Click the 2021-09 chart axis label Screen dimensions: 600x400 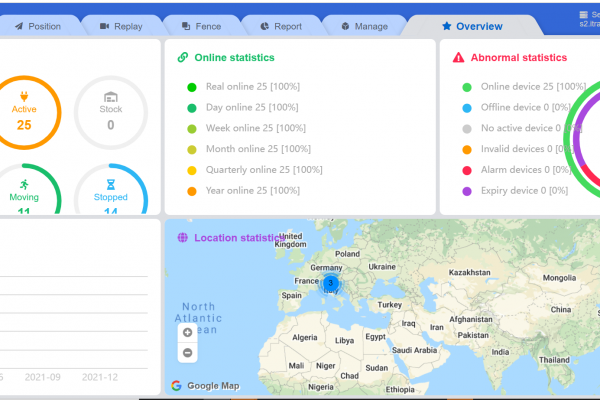[42, 377]
